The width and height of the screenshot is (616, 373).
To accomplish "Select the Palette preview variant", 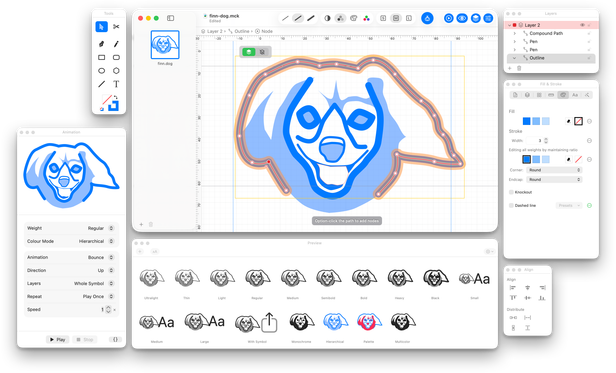I will (x=369, y=322).
